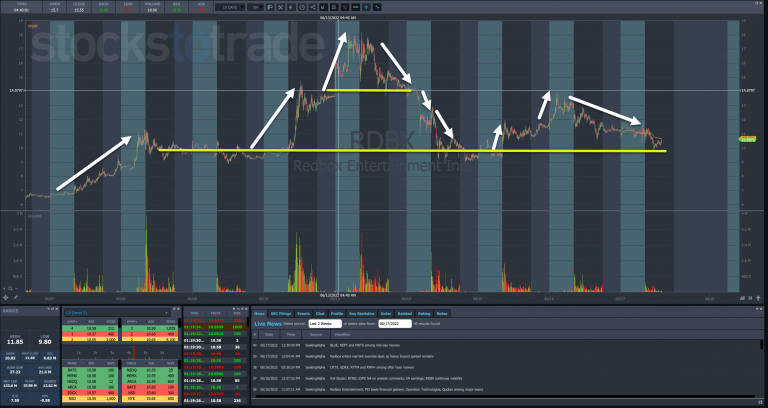Click the blue up-arrow toolbar icon
768x408 pixels.
(x=366, y=7)
